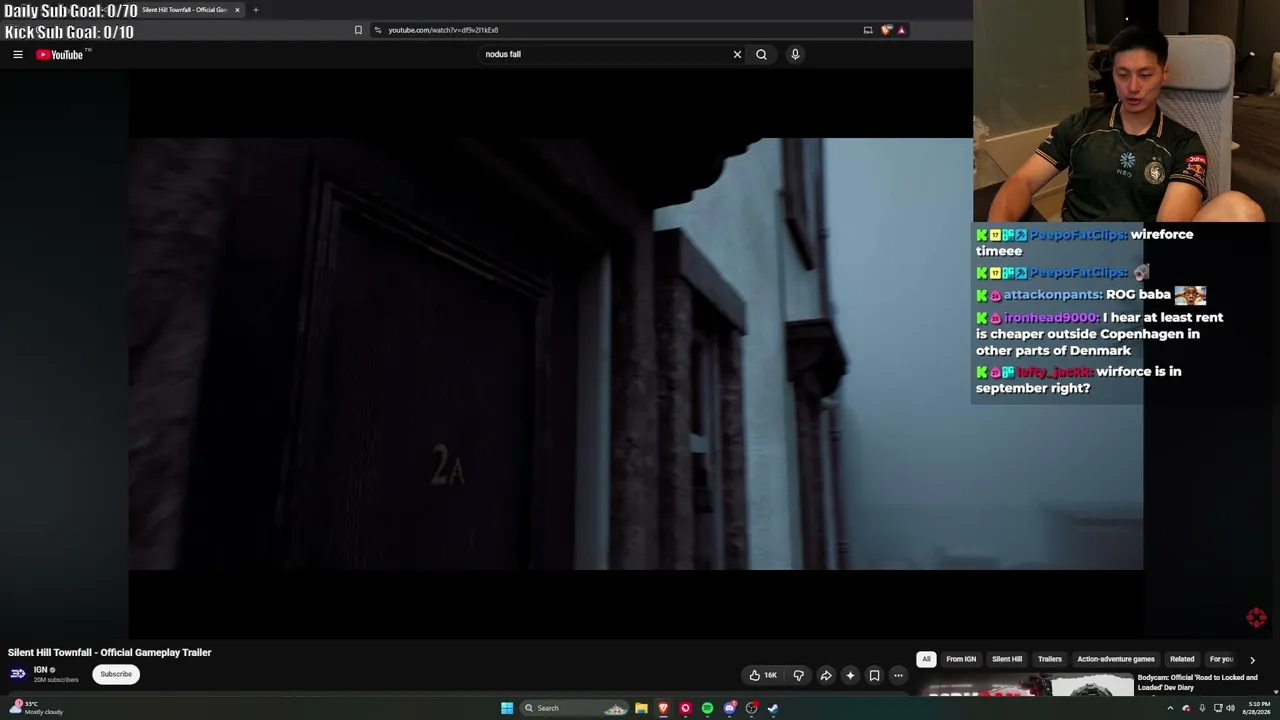This screenshot has width=1280, height=720.
Task: Select the "Related" filter chip
Action: [1182, 659]
